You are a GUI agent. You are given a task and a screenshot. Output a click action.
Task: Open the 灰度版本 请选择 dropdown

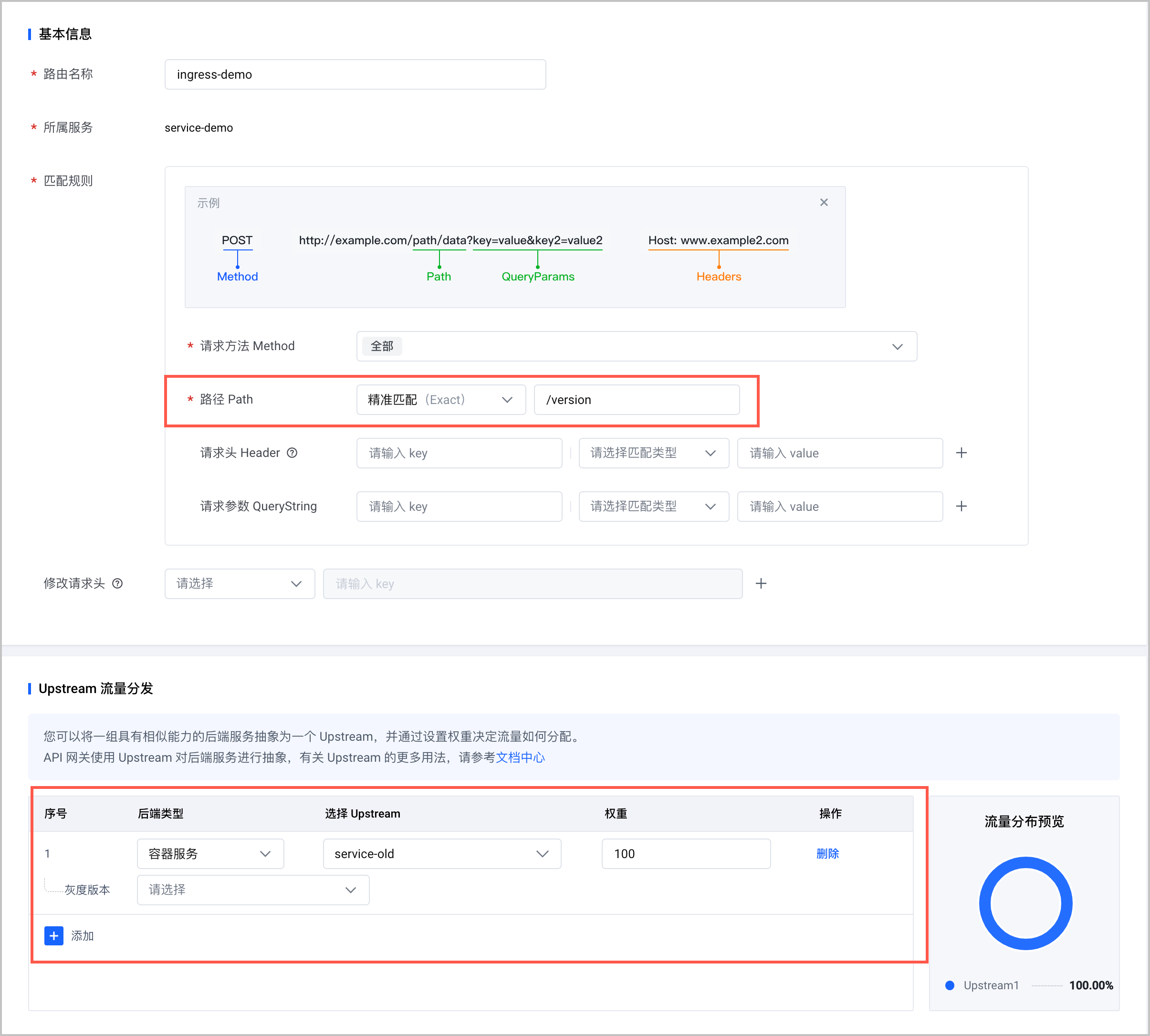(253, 890)
